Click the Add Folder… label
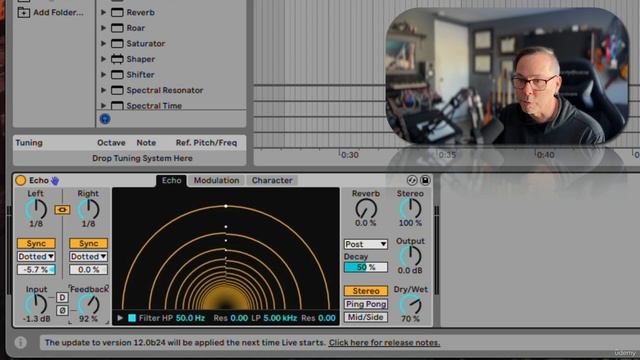The image size is (640, 360). (58, 12)
